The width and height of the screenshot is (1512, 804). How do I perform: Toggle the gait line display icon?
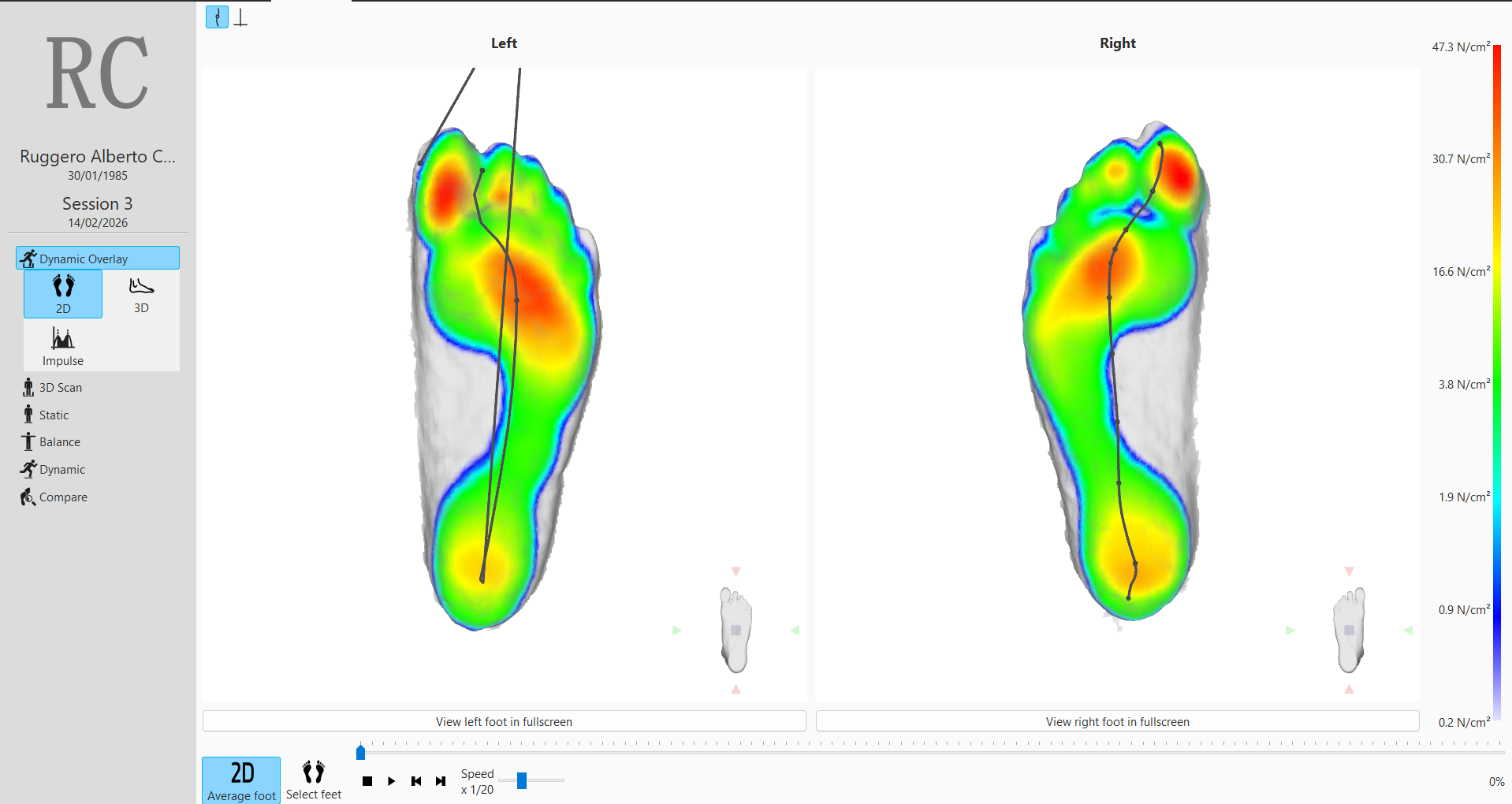coord(217,17)
